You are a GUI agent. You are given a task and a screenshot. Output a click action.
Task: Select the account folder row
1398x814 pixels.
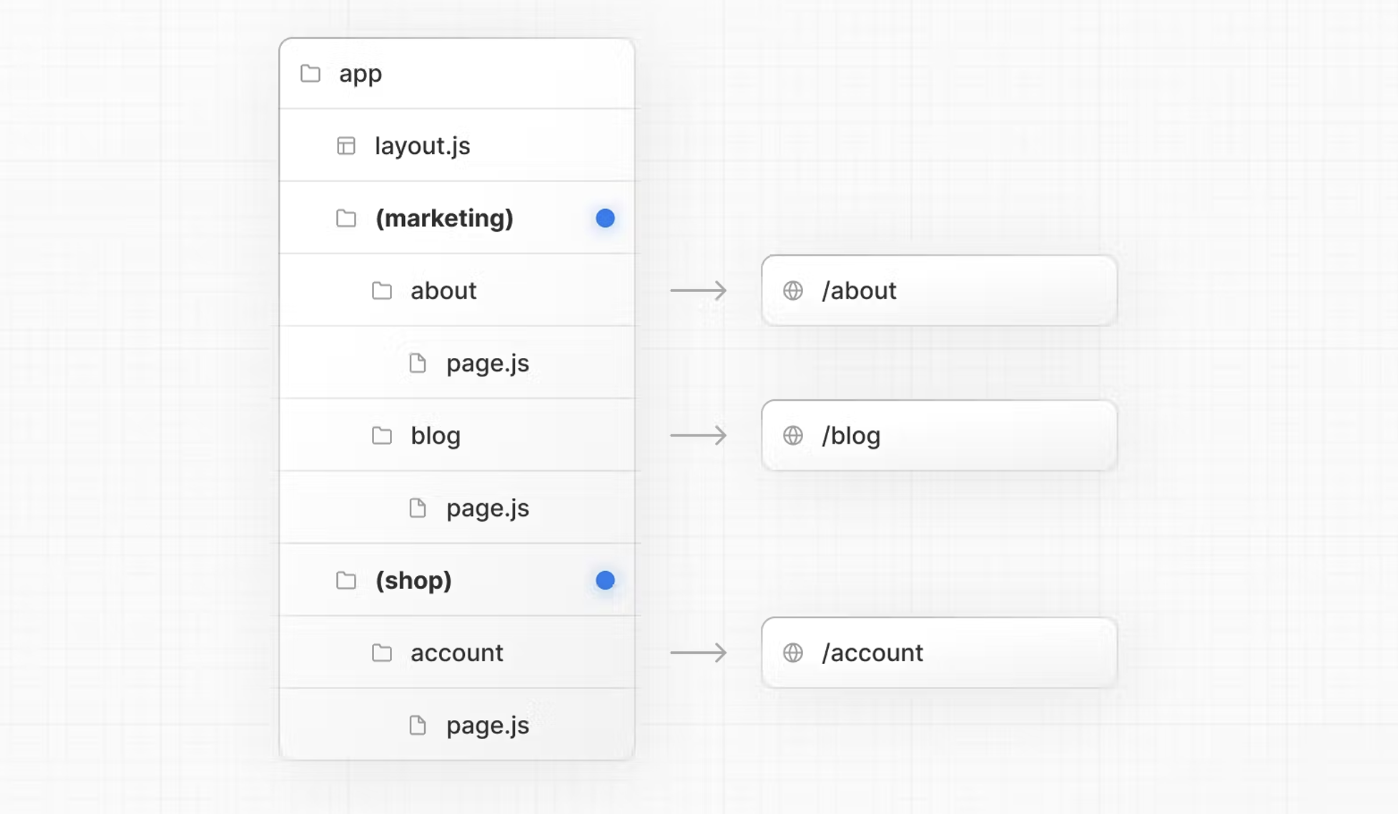(457, 653)
